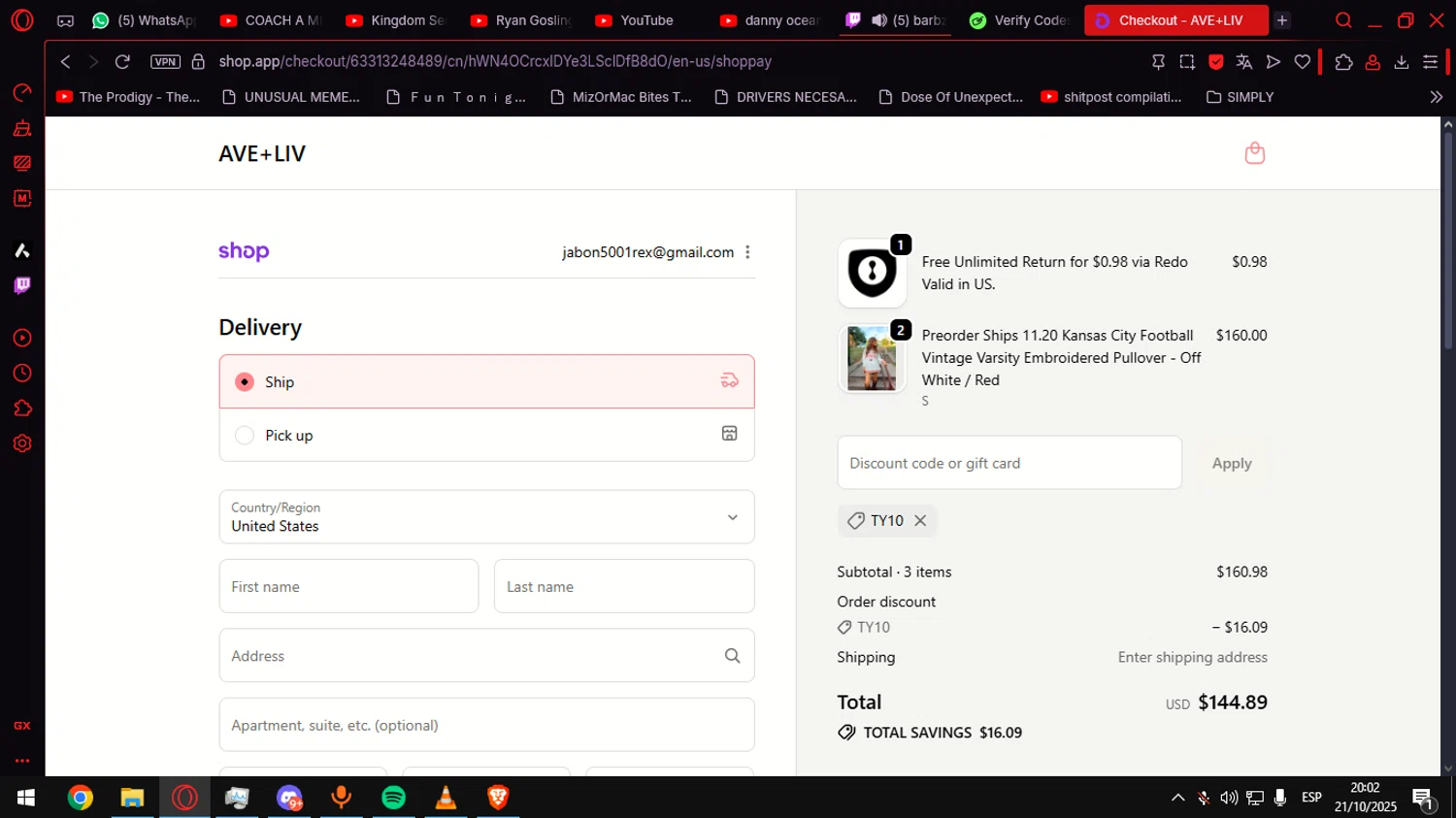Open the striped-panel sidebar icon below GX Cleaner

tap(22, 163)
